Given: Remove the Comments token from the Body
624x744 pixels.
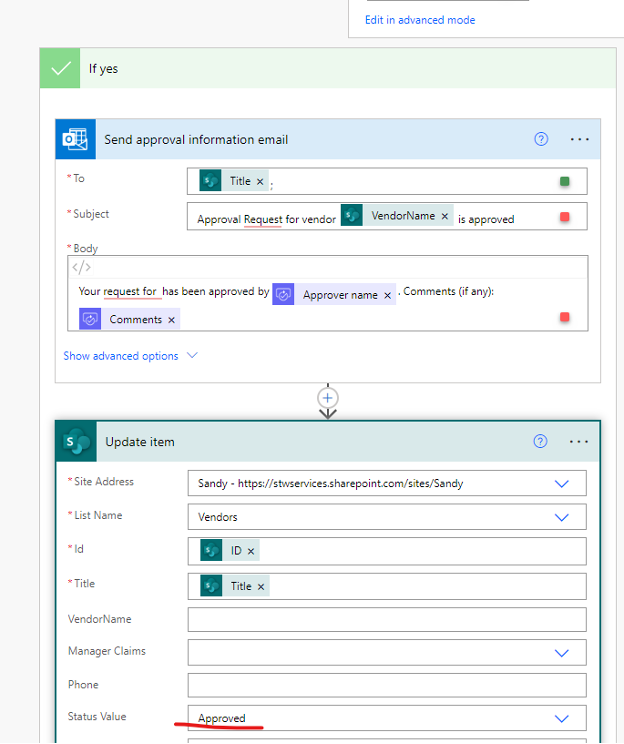Looking at the screenshot, I should (171, 320).
